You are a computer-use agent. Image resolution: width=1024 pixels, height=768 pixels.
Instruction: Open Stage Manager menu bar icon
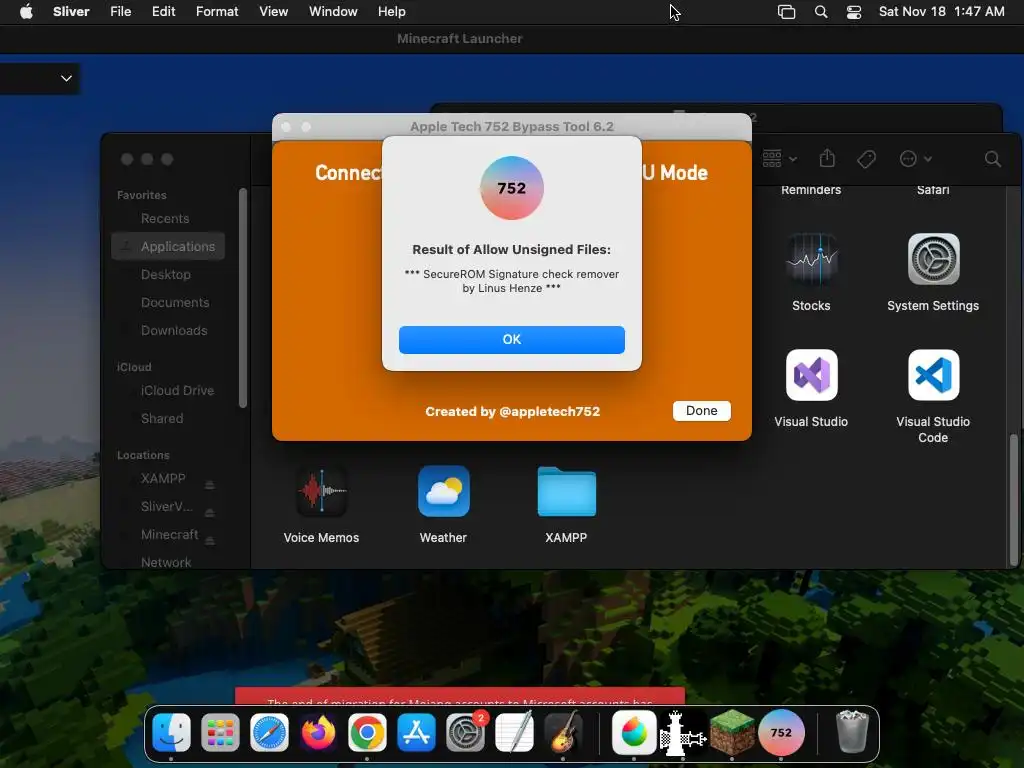click(x=786, y=12)
